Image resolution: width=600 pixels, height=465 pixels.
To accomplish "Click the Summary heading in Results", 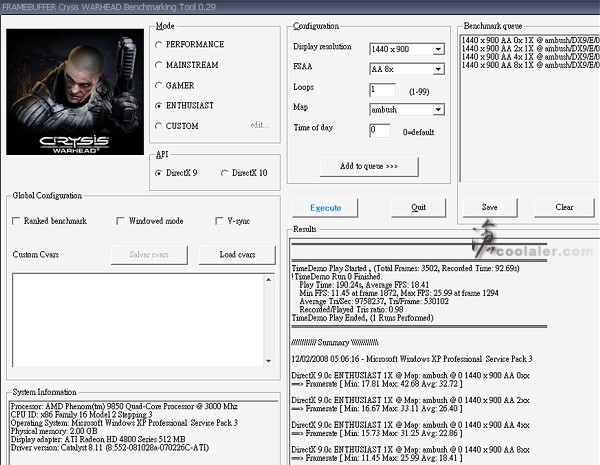I will tap(335, 343).
